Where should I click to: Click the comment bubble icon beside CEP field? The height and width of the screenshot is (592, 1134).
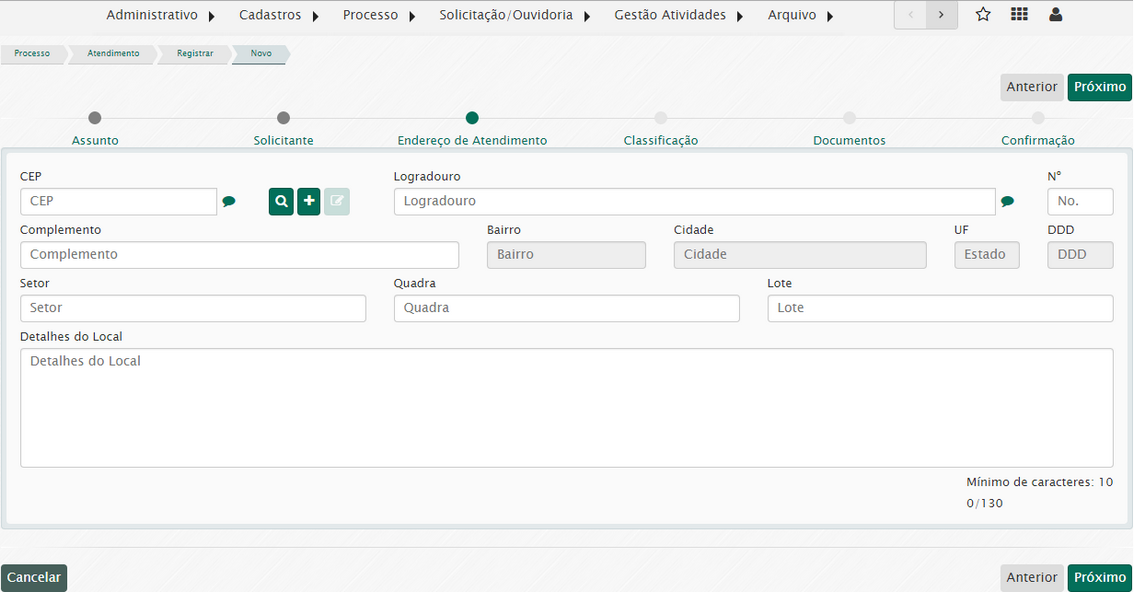(229, 202)
